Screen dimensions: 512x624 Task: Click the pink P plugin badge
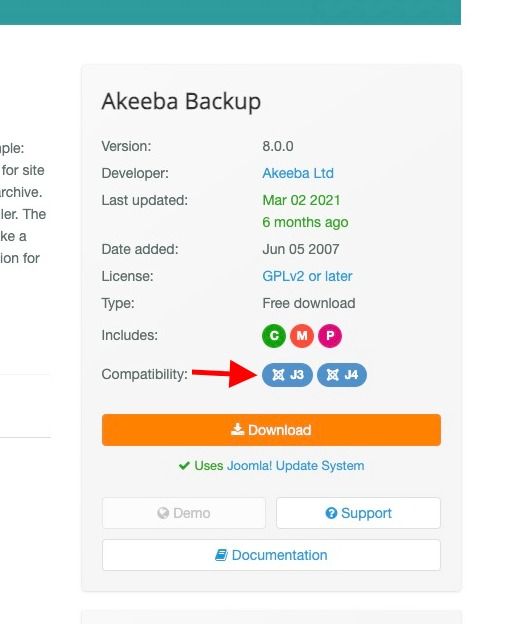[330, 335]
